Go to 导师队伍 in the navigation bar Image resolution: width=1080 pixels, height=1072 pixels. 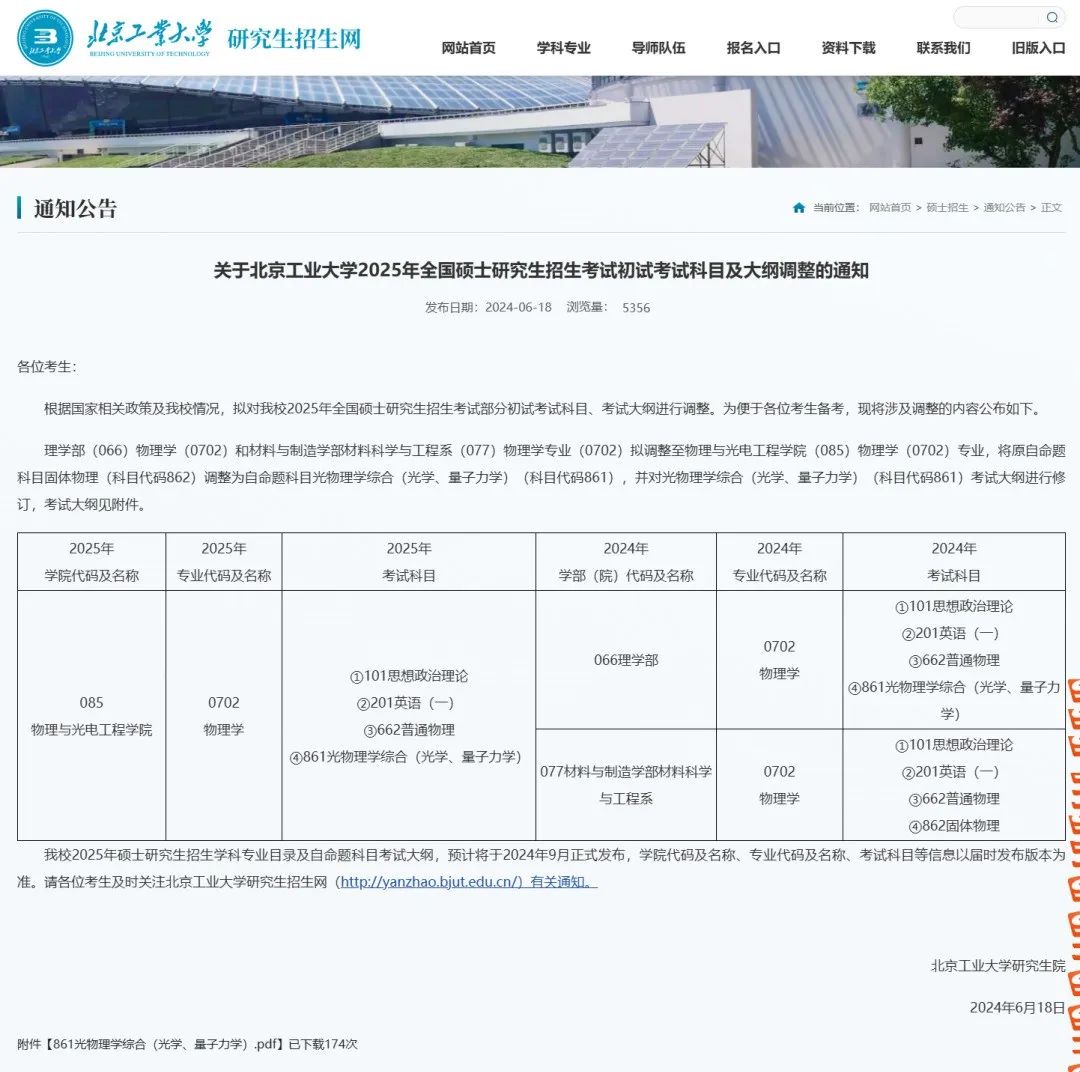(x=658, y=48)
